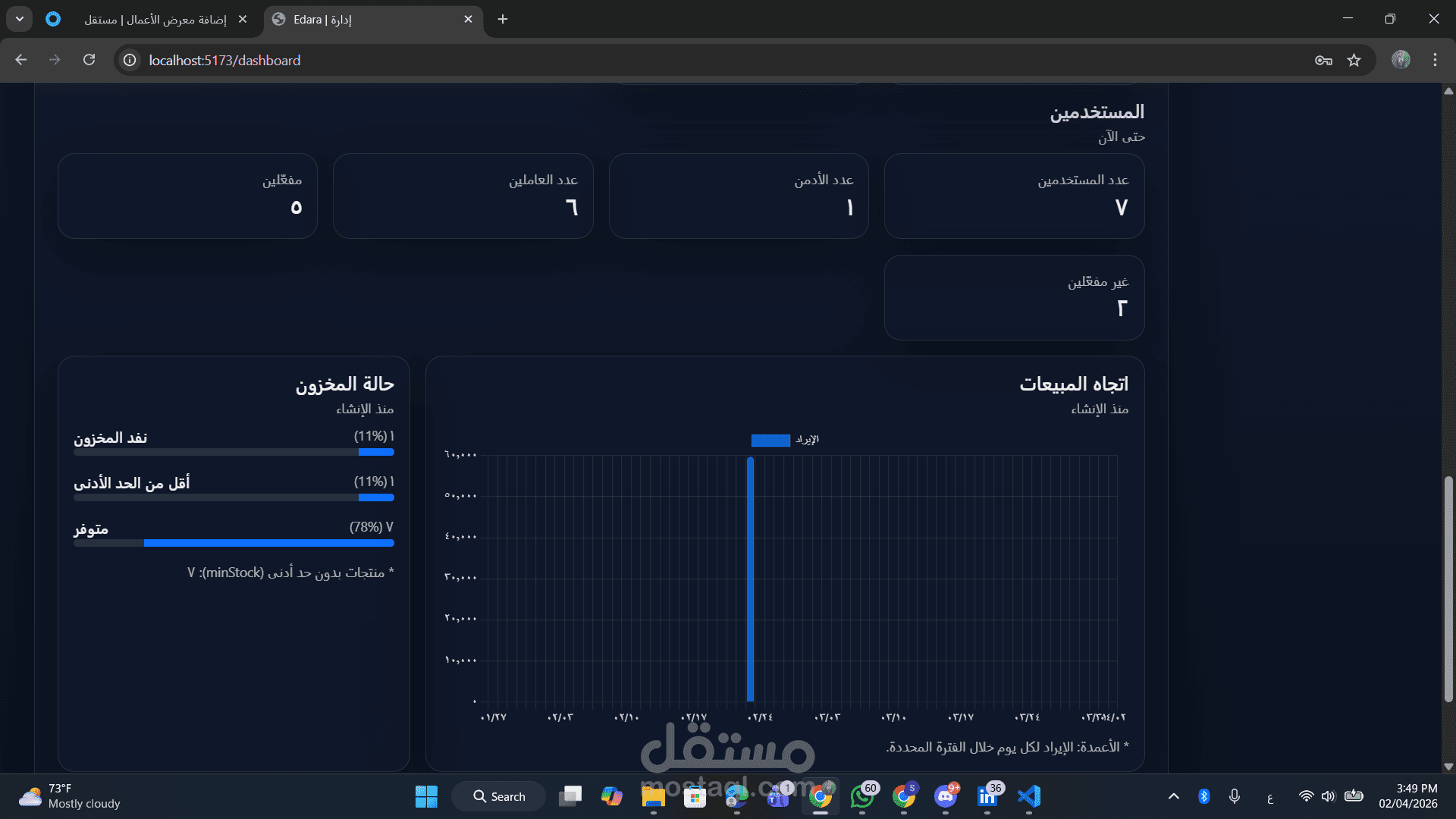This screenshot has height=819, width=1456.
Task: Click the blue revenue bar in chart
Action: 750,580
